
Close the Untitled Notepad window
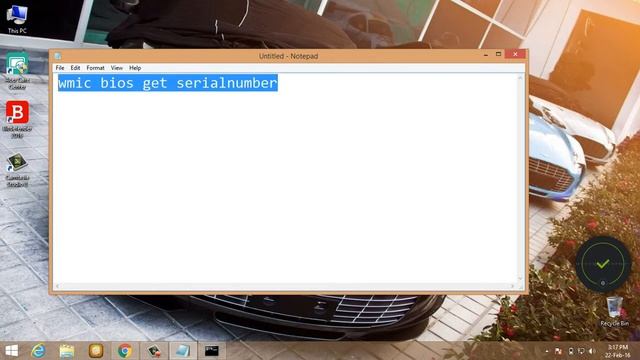click(515, 54)
